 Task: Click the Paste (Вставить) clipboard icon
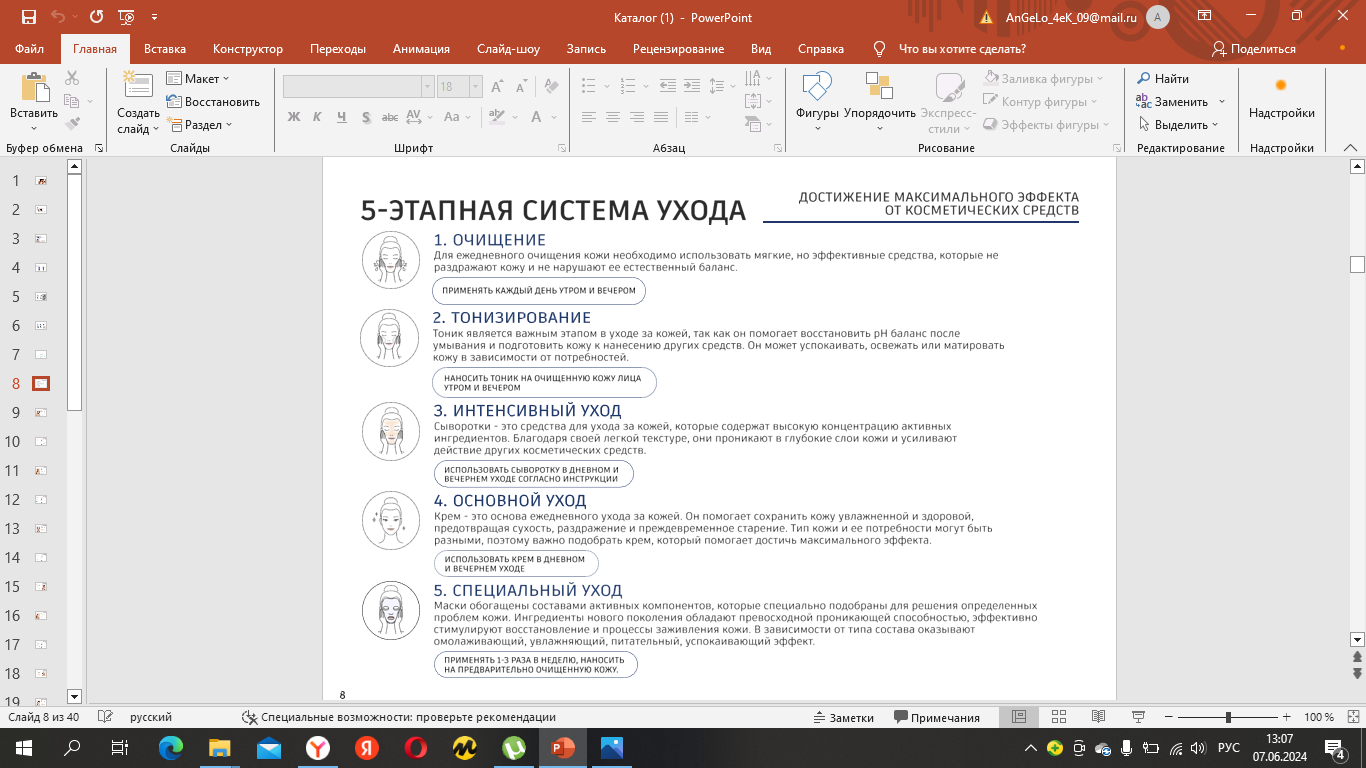point(34,87)
